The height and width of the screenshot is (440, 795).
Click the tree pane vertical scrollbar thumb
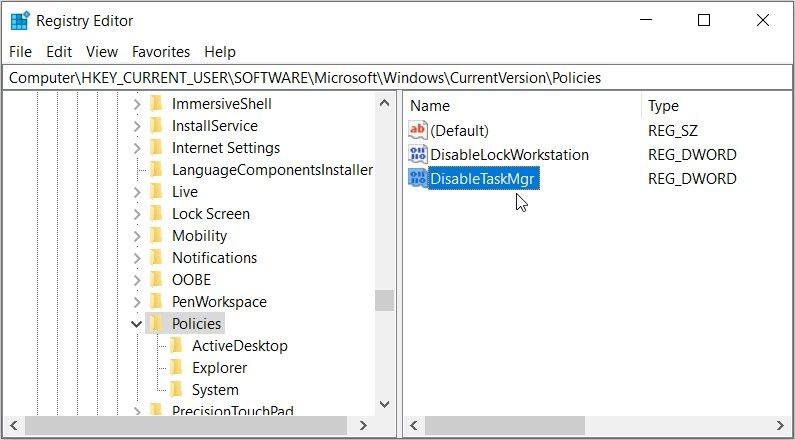(x=384, y=300)
